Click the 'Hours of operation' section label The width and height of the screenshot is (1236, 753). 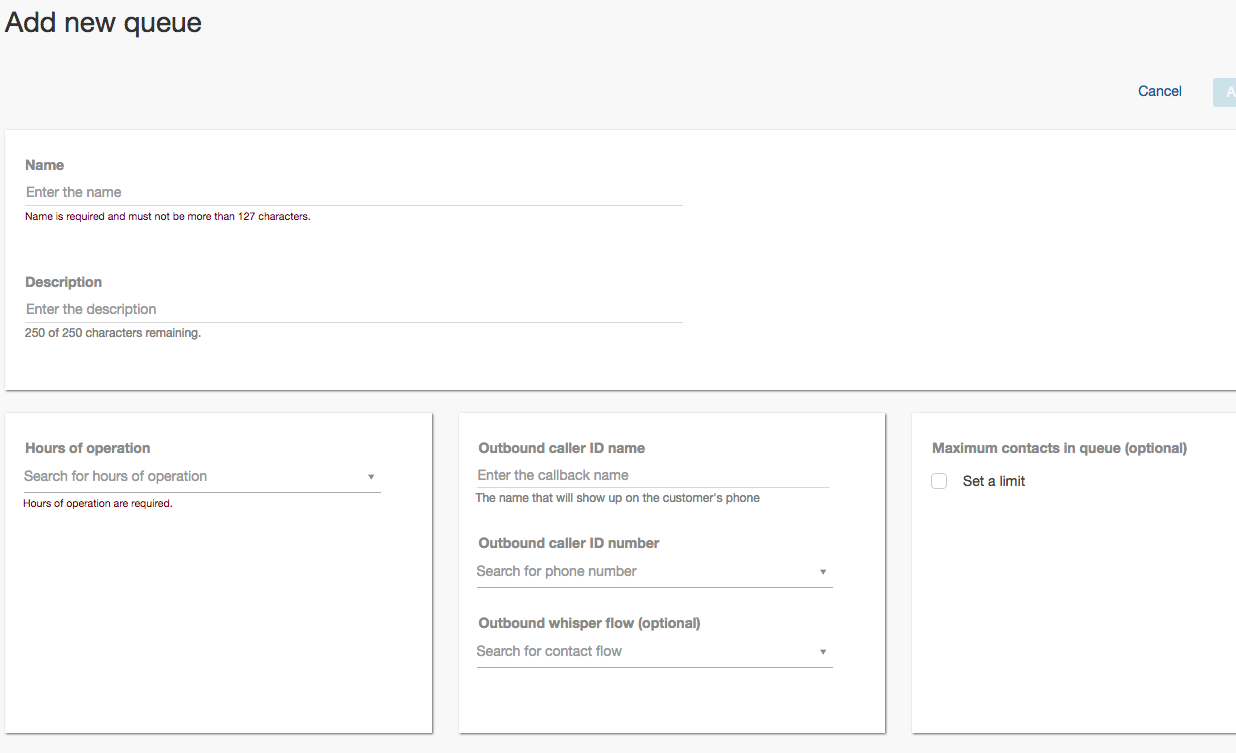click(88, 448)
